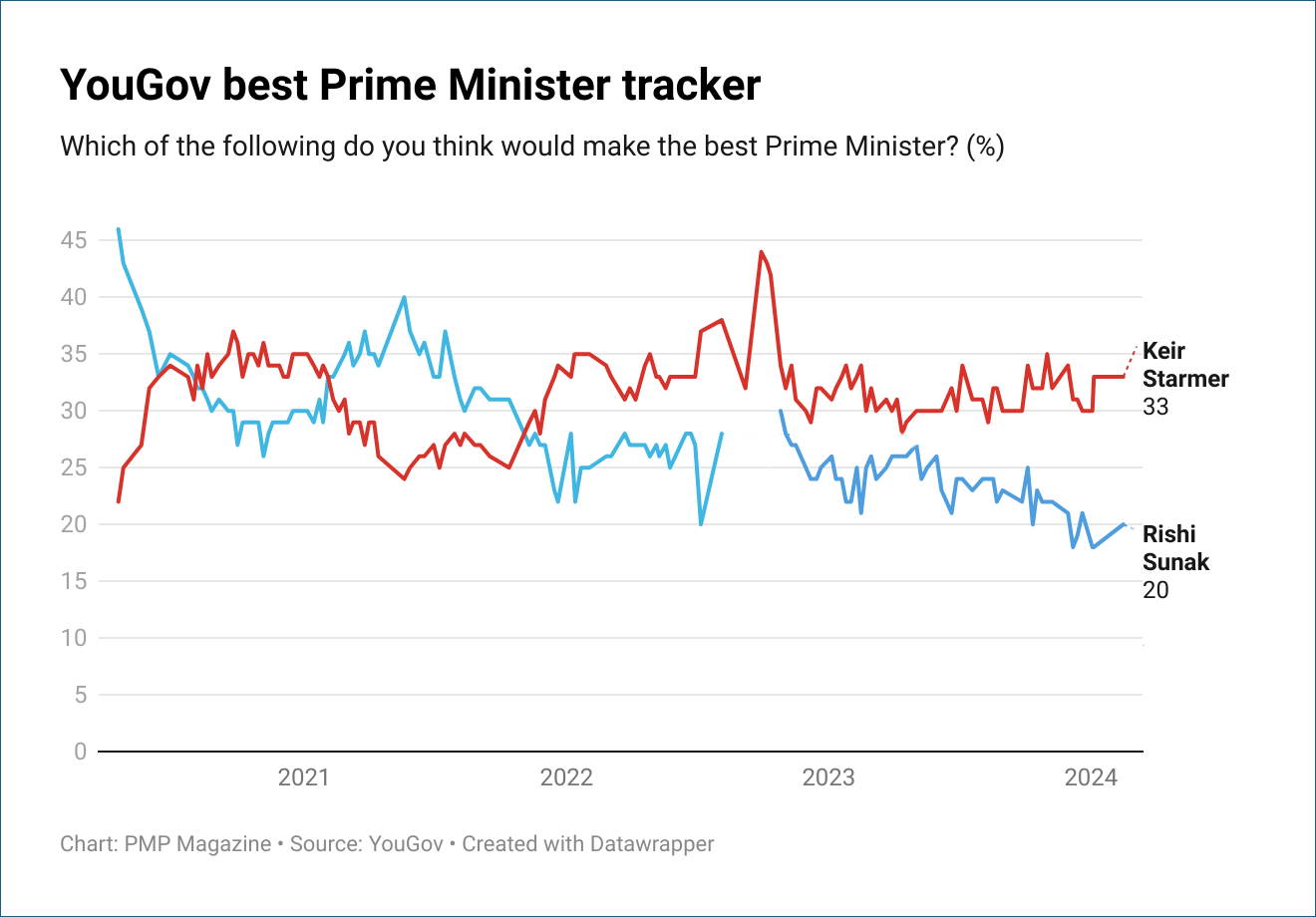Click the Keir Starmer series label
This screenshot has height=917, width=1316.
coord(1185,365)
